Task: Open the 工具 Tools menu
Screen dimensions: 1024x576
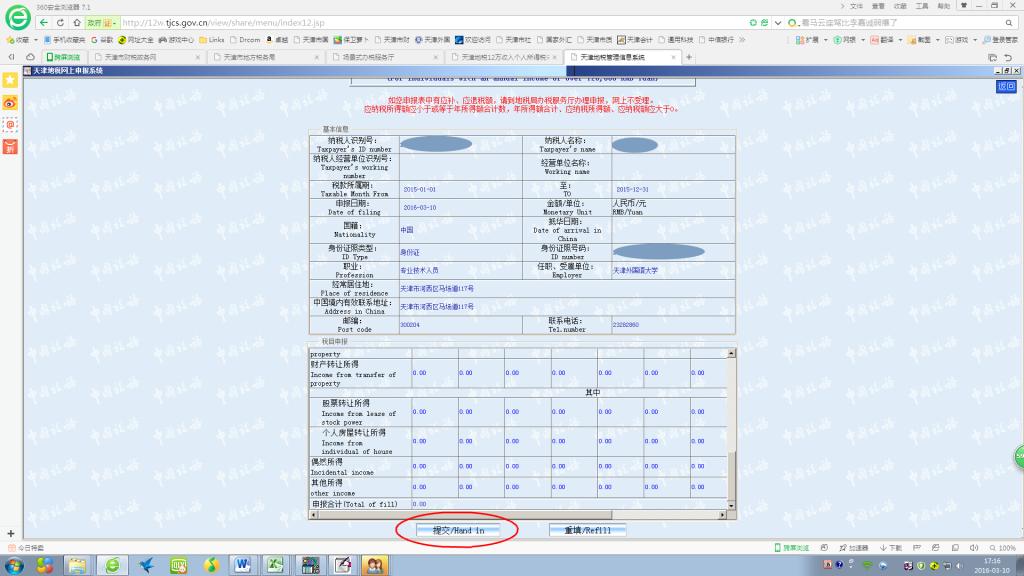Action: coord(921,6)
